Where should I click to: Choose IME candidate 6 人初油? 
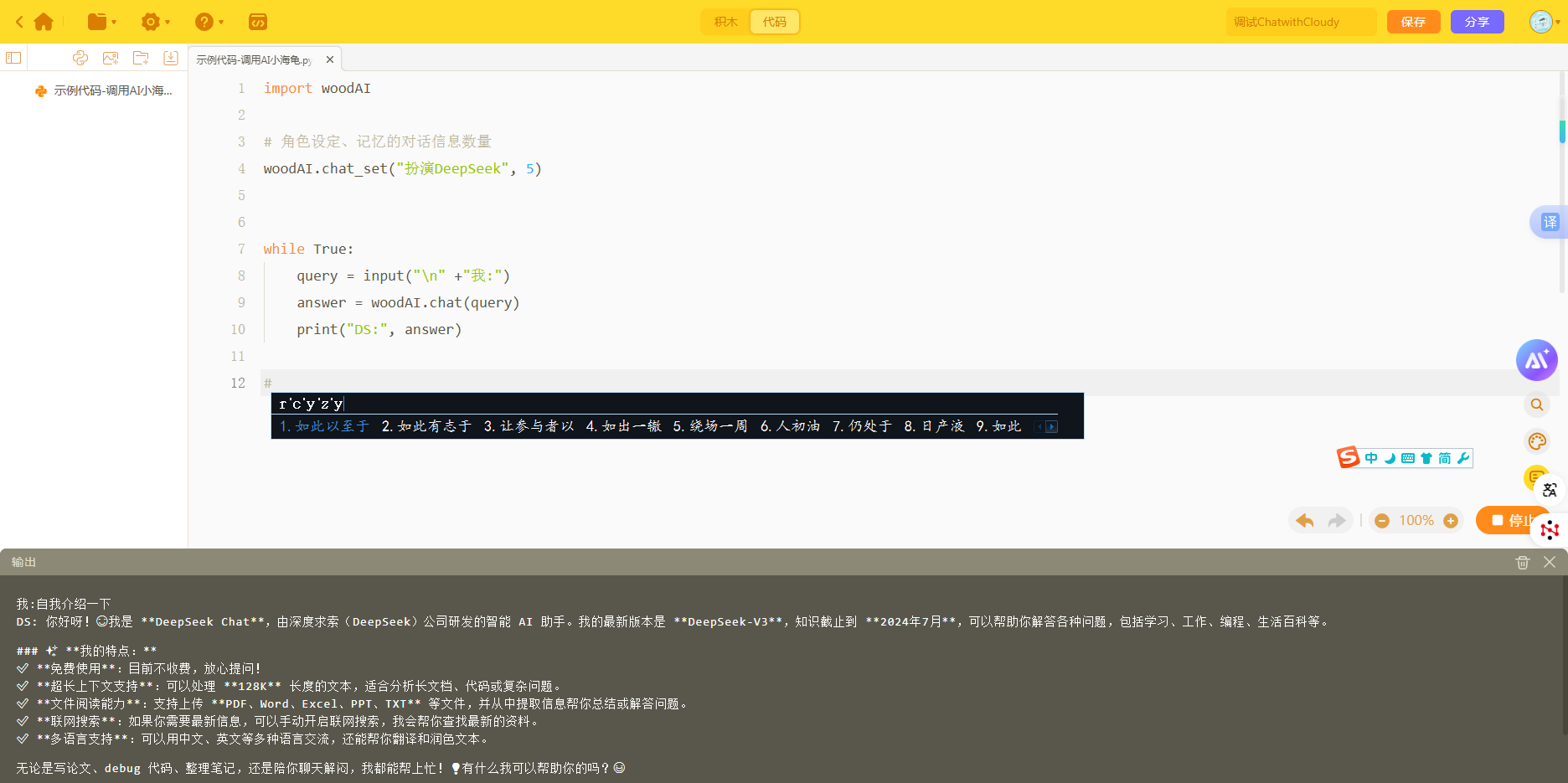coord(790,426)
